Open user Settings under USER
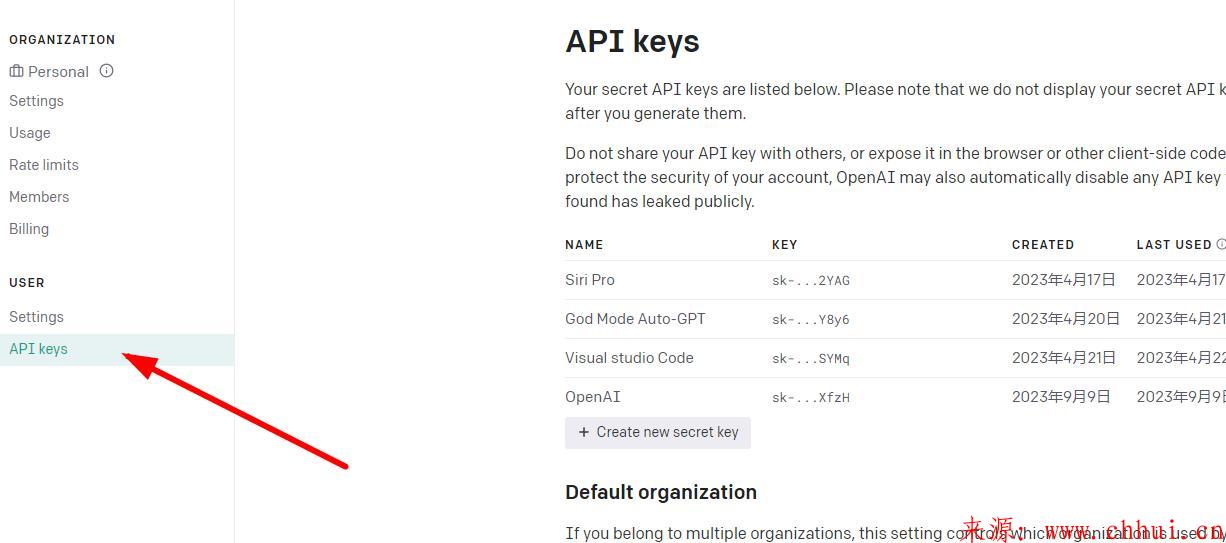 pos(36,317)
